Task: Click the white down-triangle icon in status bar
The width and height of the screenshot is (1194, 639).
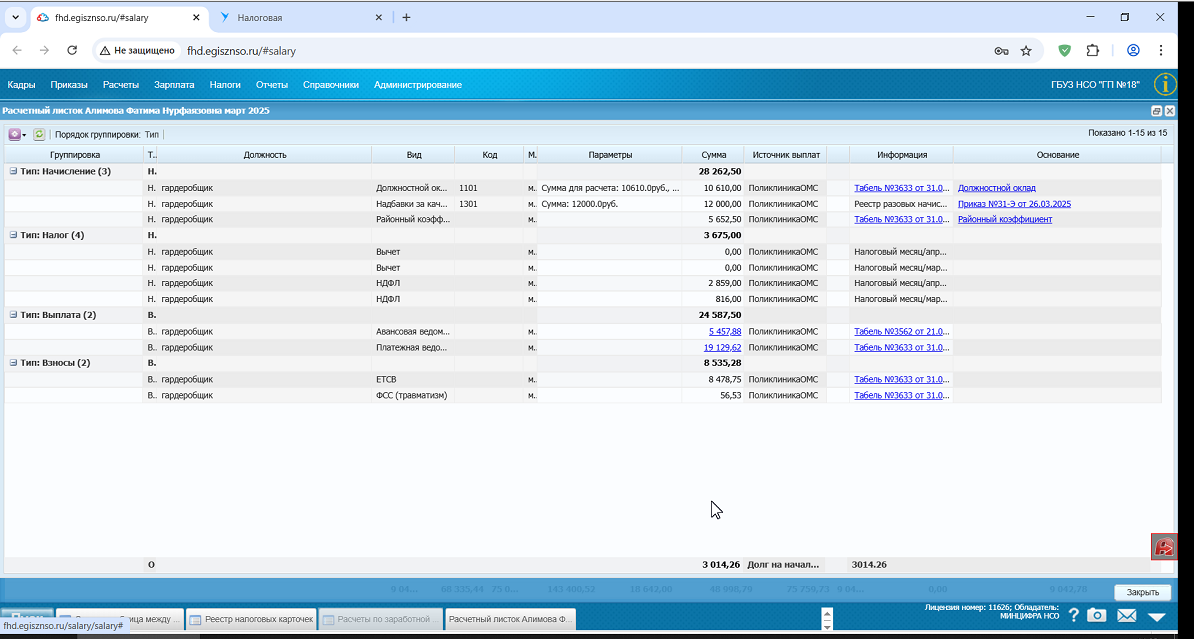Action: click(x=1157, y=616)
